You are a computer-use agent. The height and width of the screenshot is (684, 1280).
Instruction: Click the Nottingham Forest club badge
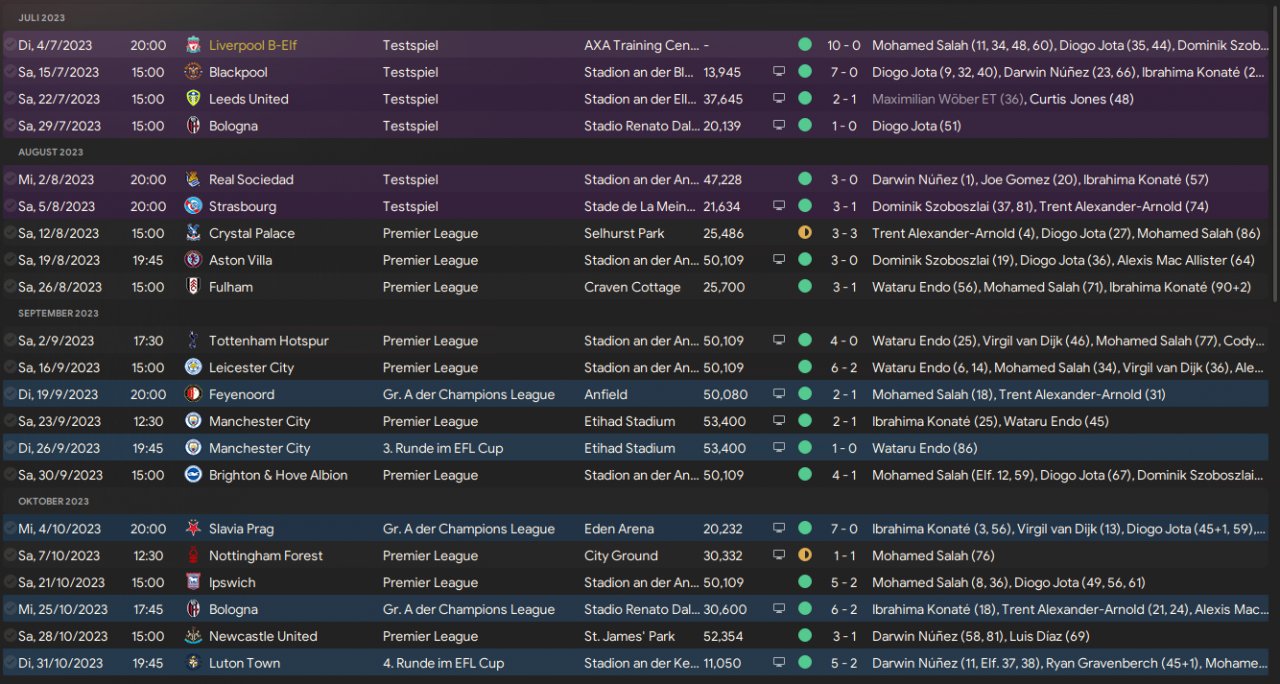[193, 556]
